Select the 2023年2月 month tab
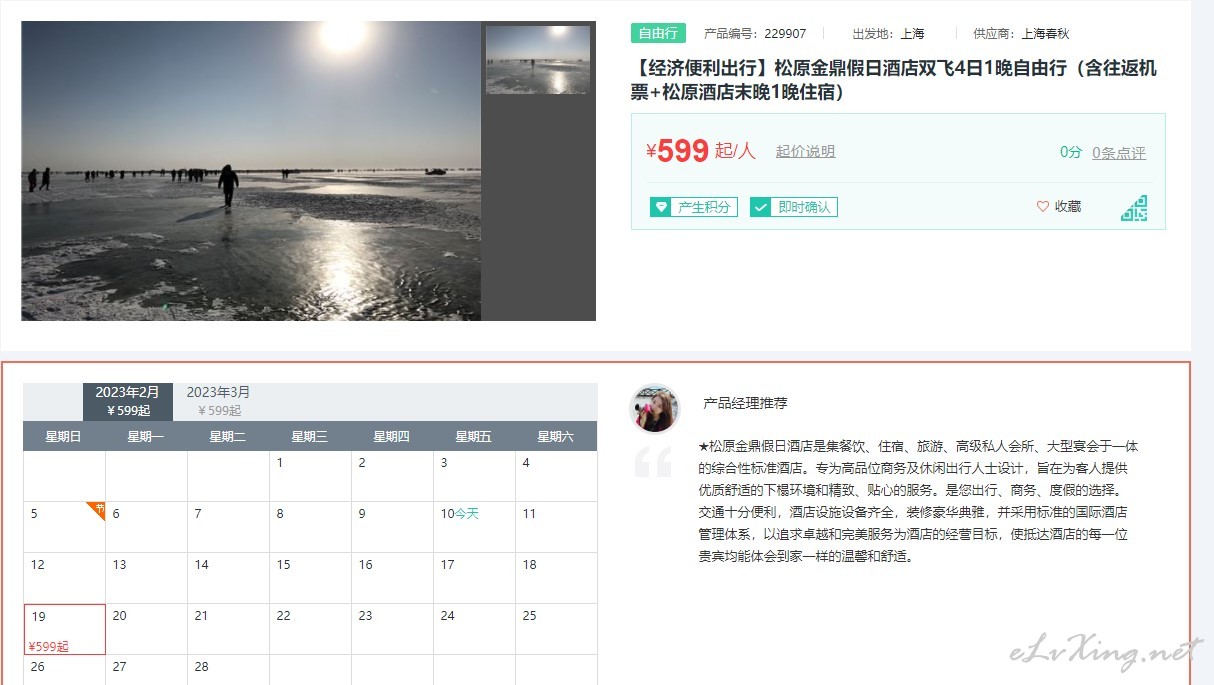The height and width of the screenshot is (685, 1214). 128,401
